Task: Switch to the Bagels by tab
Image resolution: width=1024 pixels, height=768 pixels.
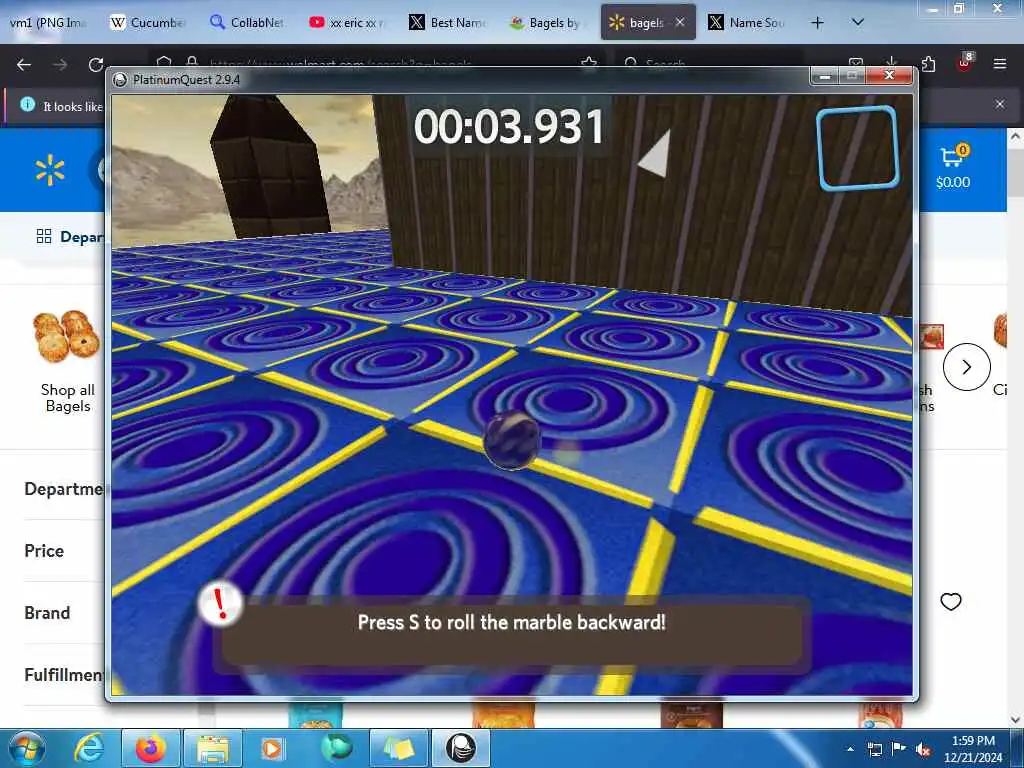Action: click(x=547, y=23)
